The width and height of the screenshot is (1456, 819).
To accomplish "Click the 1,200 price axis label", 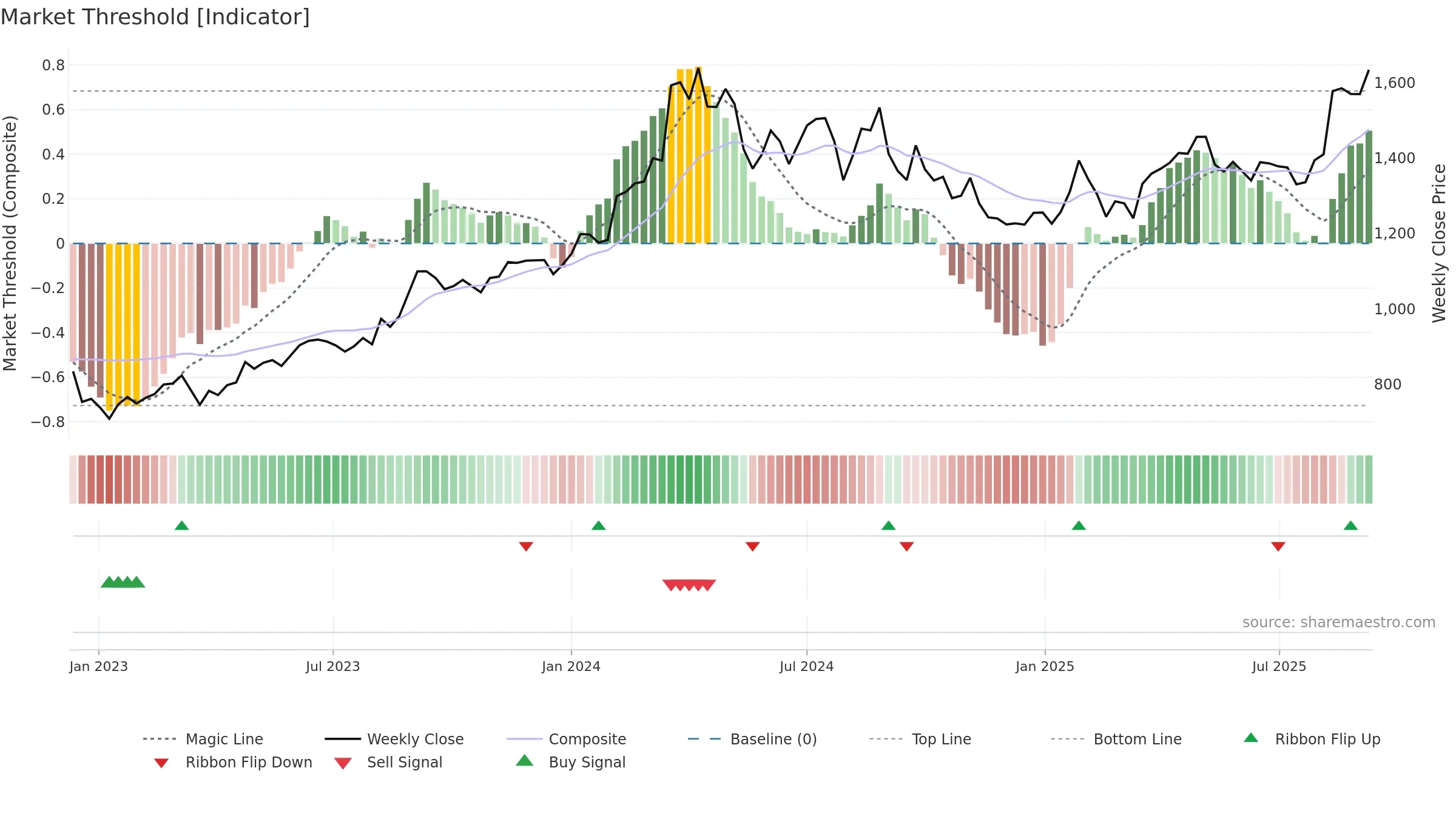I will tap(1395, 233).
